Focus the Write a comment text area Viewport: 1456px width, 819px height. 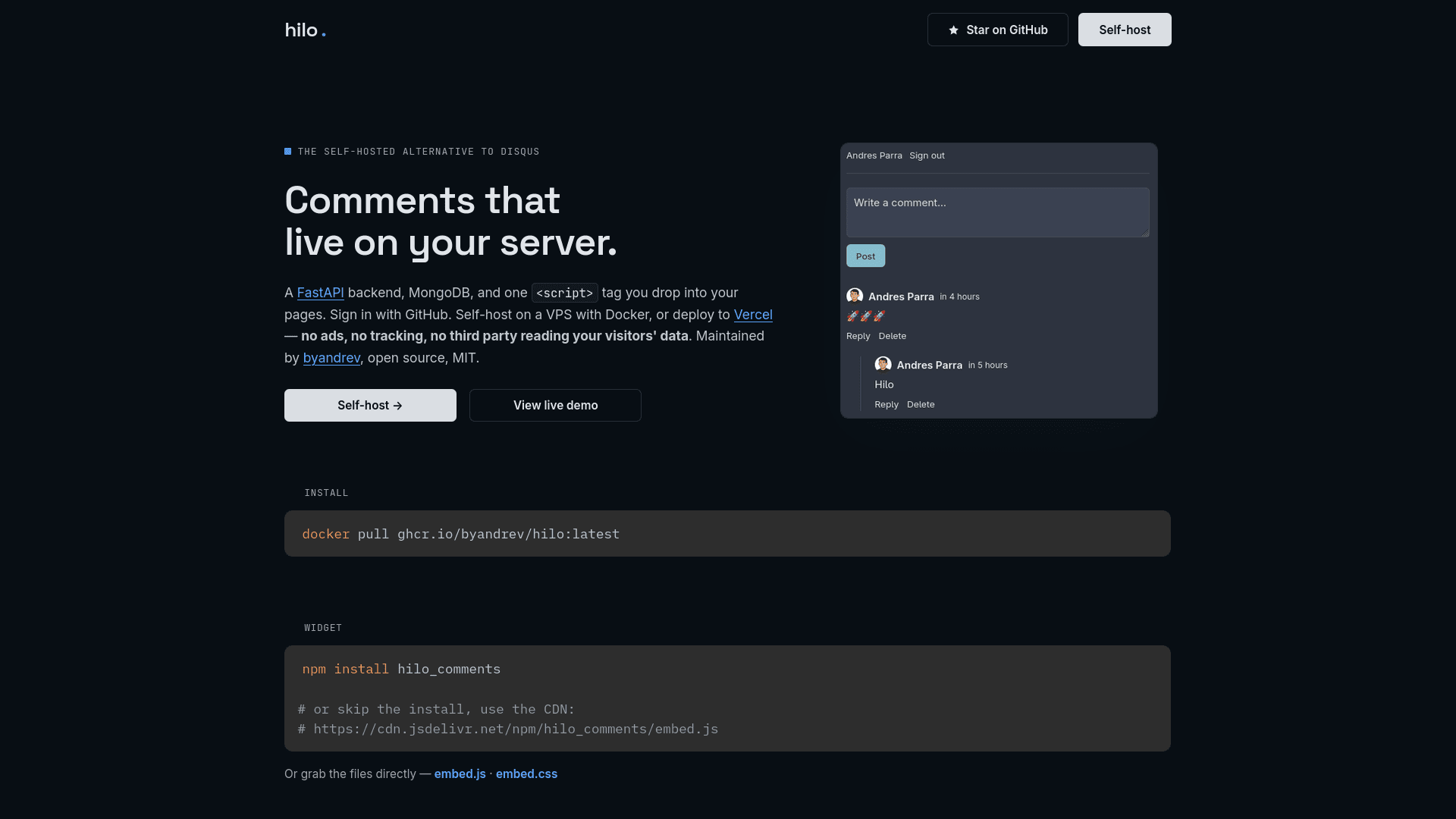coord(997,212)
